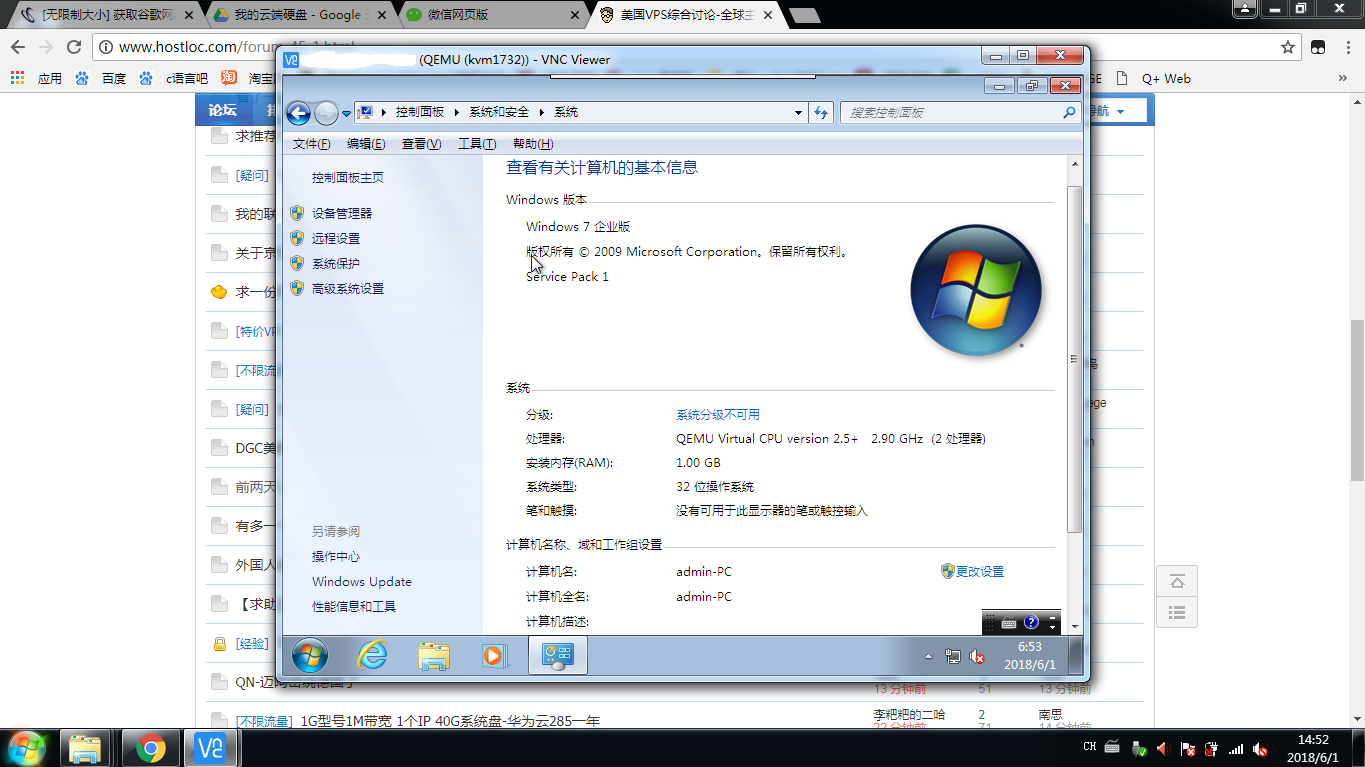Open Windows Media Player on the remote taskbar
The image size is (1365, 767).
coord(495,655)
